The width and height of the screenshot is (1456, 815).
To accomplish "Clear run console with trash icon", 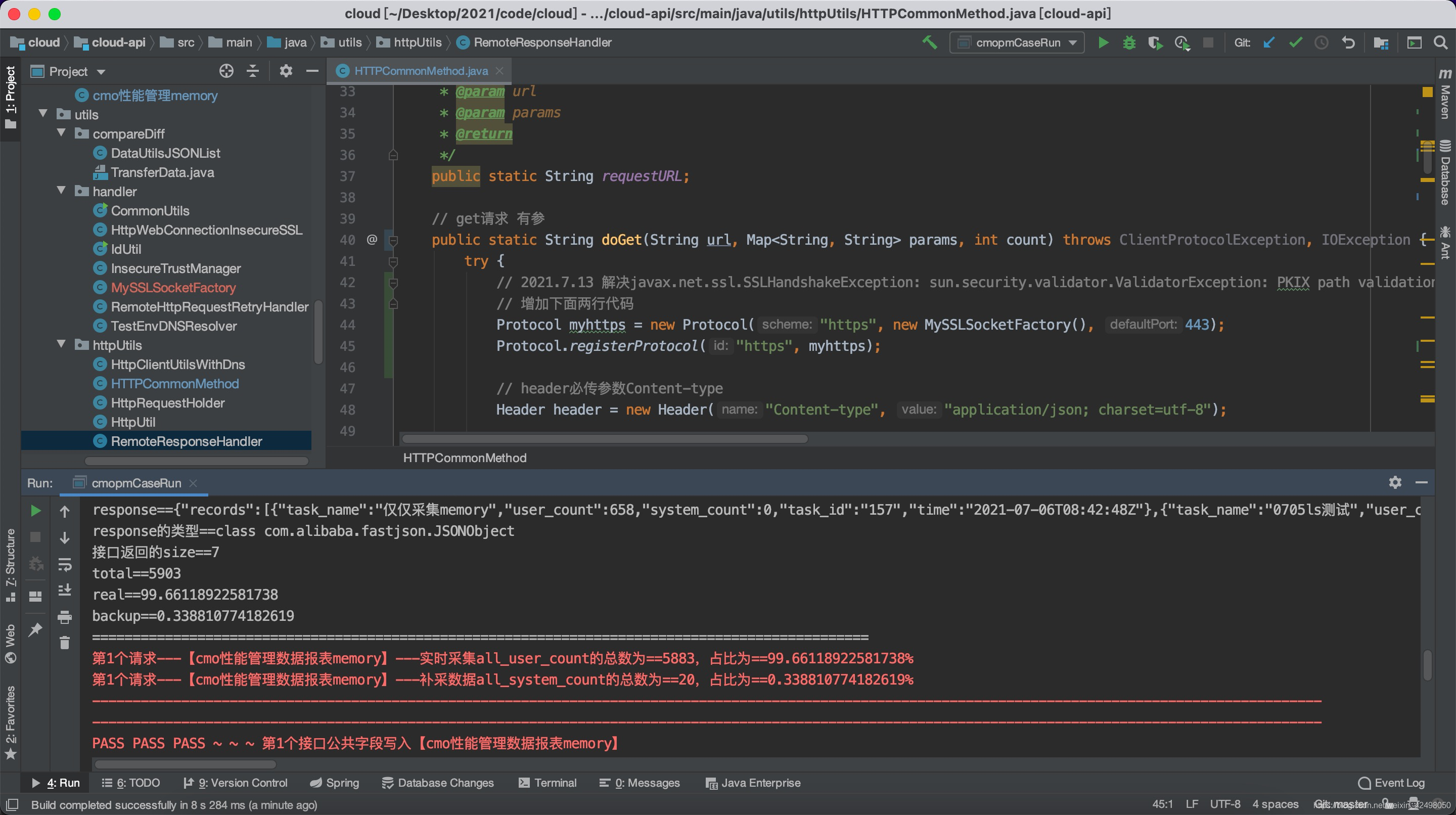I will (x=64, y=643).
